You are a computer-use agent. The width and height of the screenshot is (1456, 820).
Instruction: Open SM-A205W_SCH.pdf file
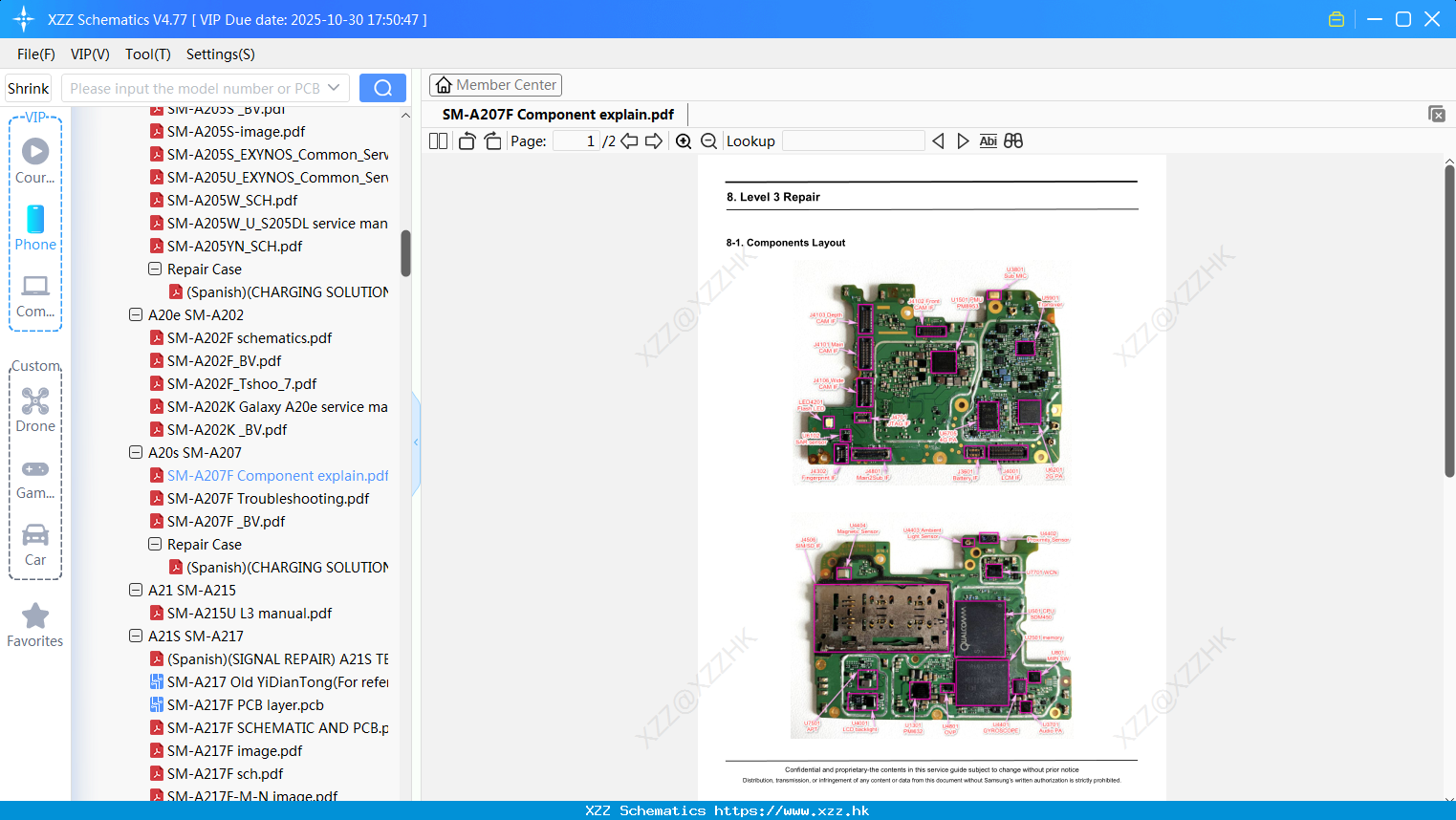coord(224,200)
